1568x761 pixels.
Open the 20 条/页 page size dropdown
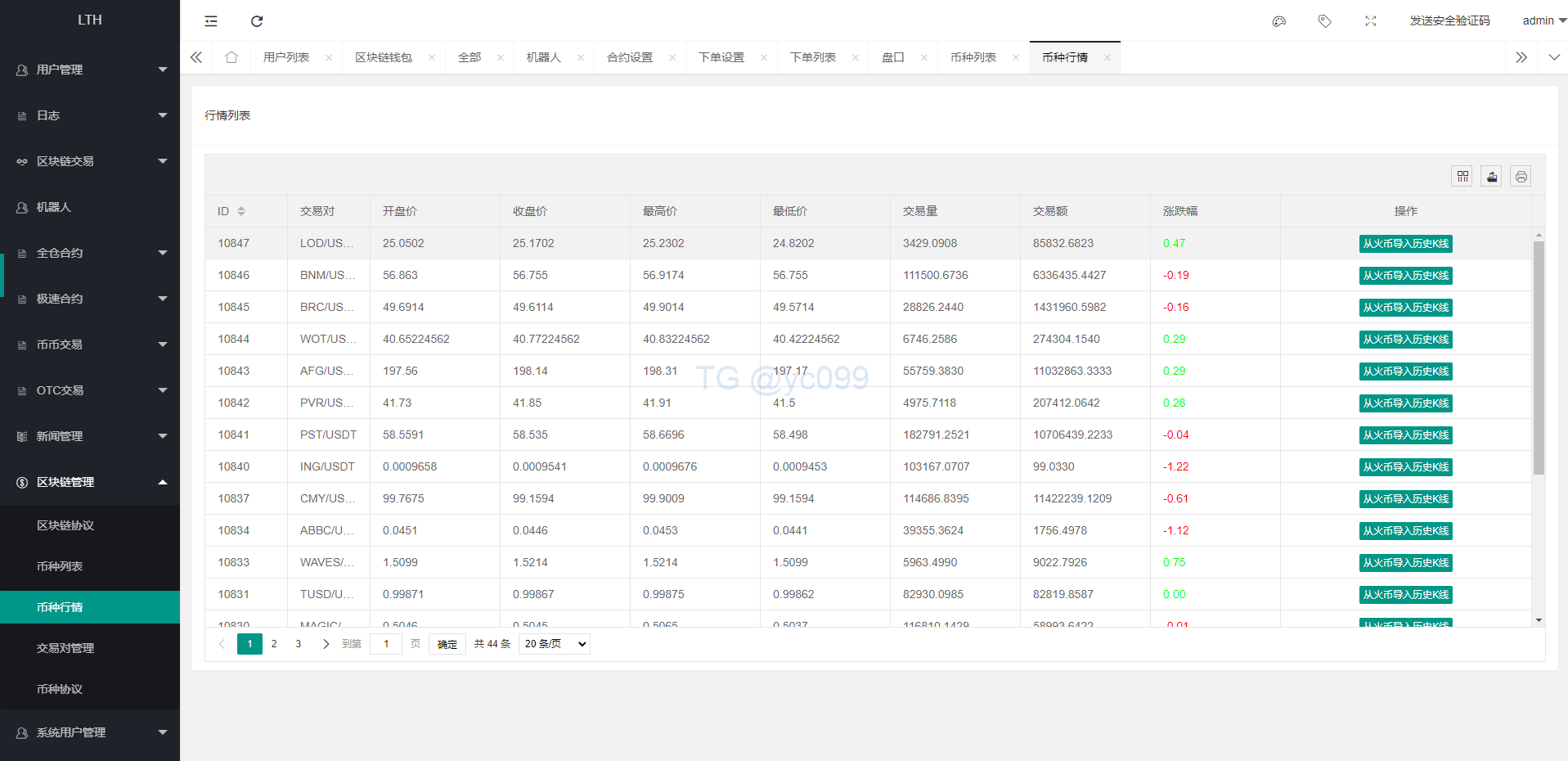click(555, 644)
